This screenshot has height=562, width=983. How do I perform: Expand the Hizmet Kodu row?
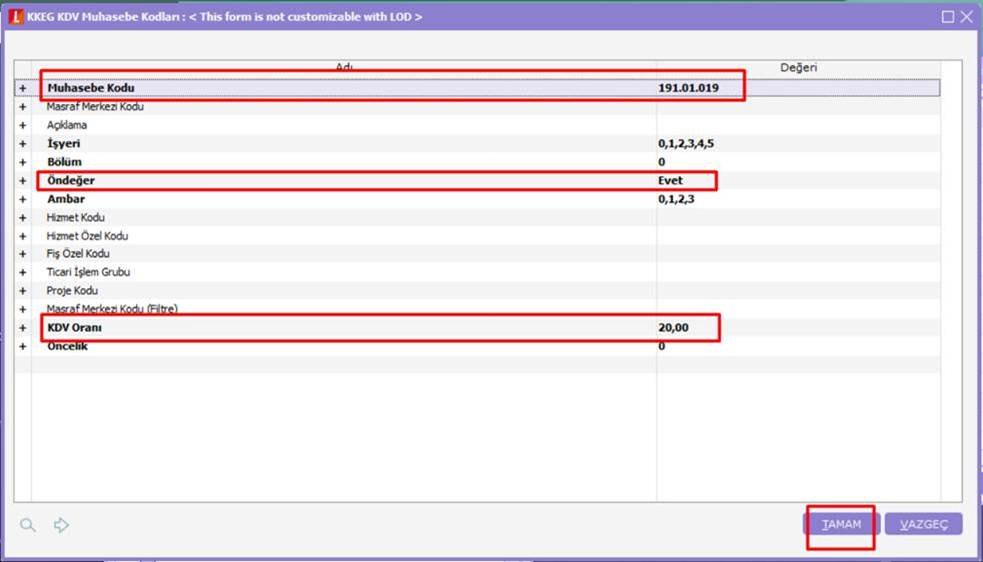pyautogui.click(x=23, y=218)
